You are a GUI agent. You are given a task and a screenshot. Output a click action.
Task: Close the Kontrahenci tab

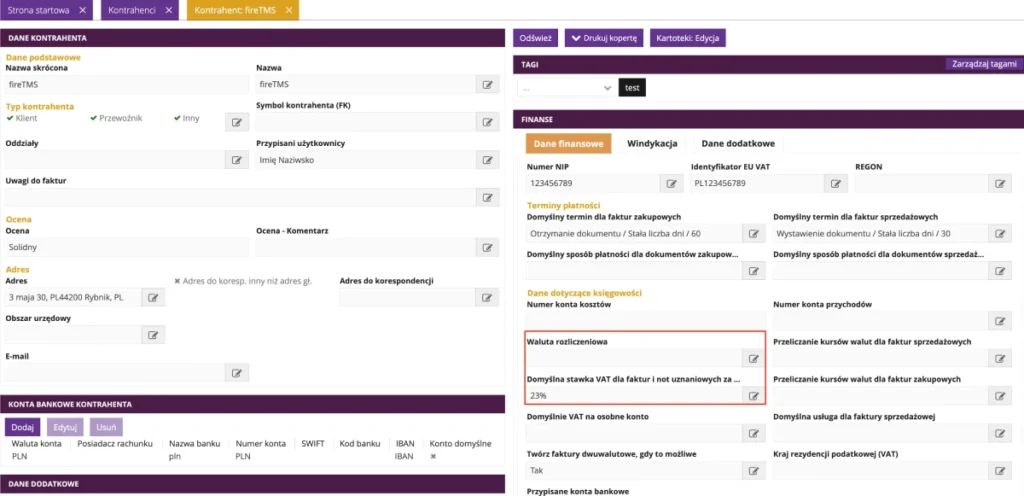(x=168, y=10)
